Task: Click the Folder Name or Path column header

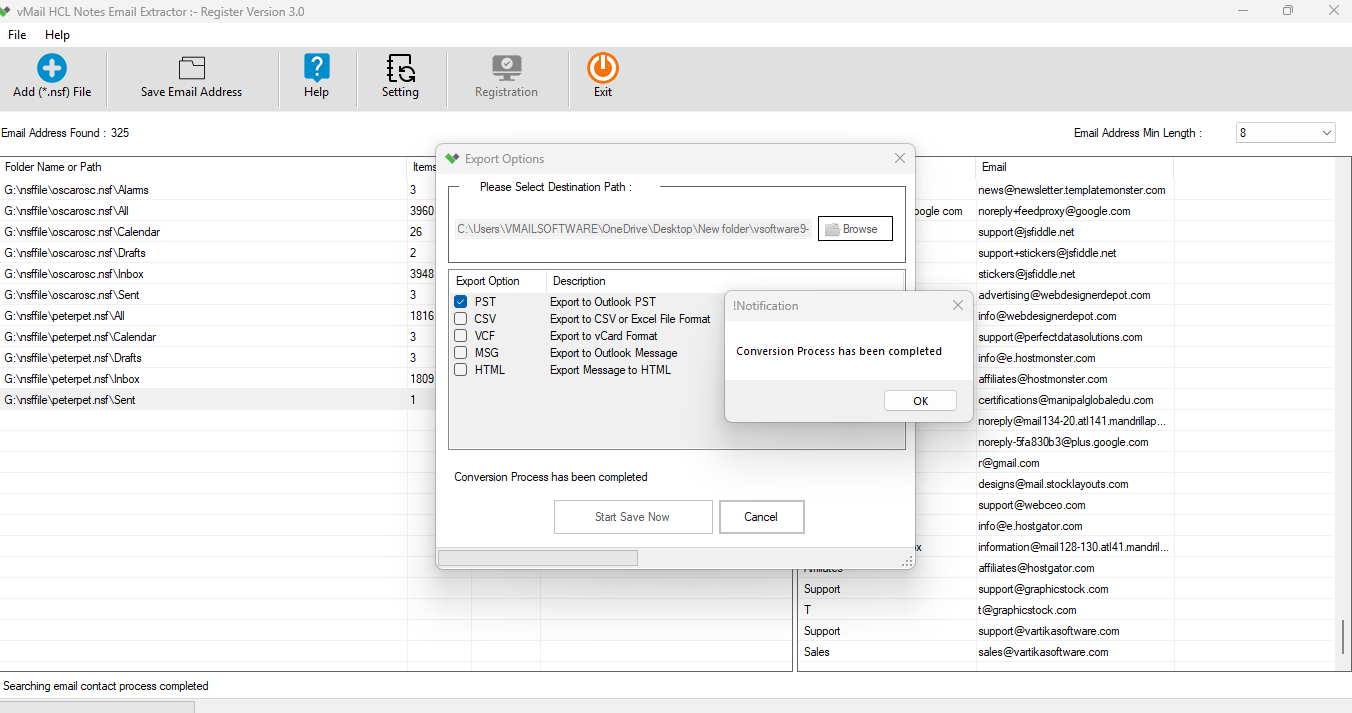Action: coord(204,167)
